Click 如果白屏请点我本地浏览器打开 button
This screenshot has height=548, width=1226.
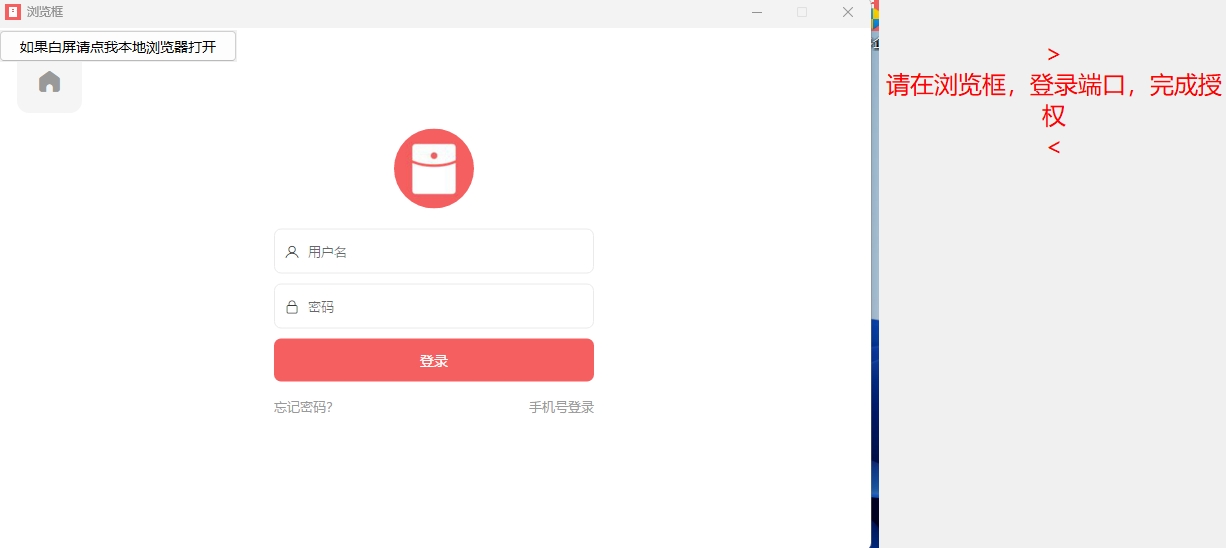(118, 47)
